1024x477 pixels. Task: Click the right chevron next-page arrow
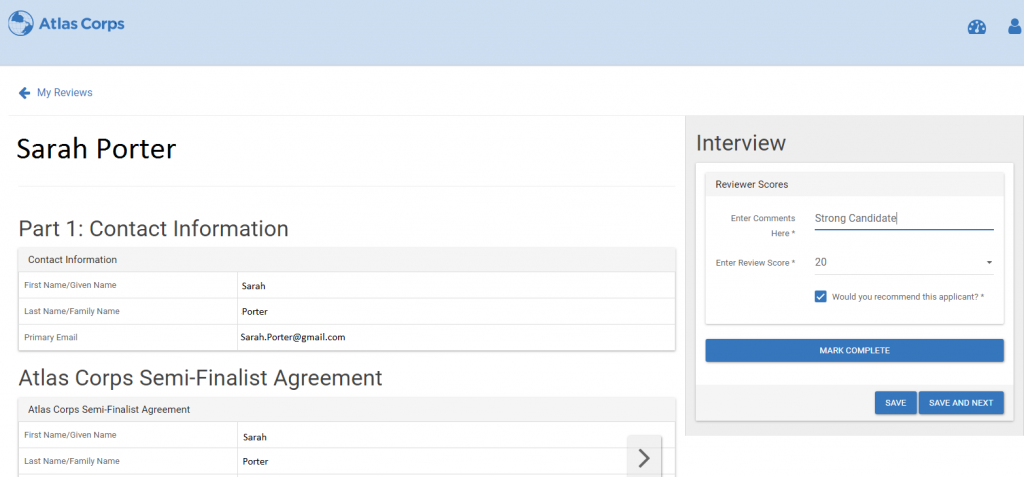point(644,457)
